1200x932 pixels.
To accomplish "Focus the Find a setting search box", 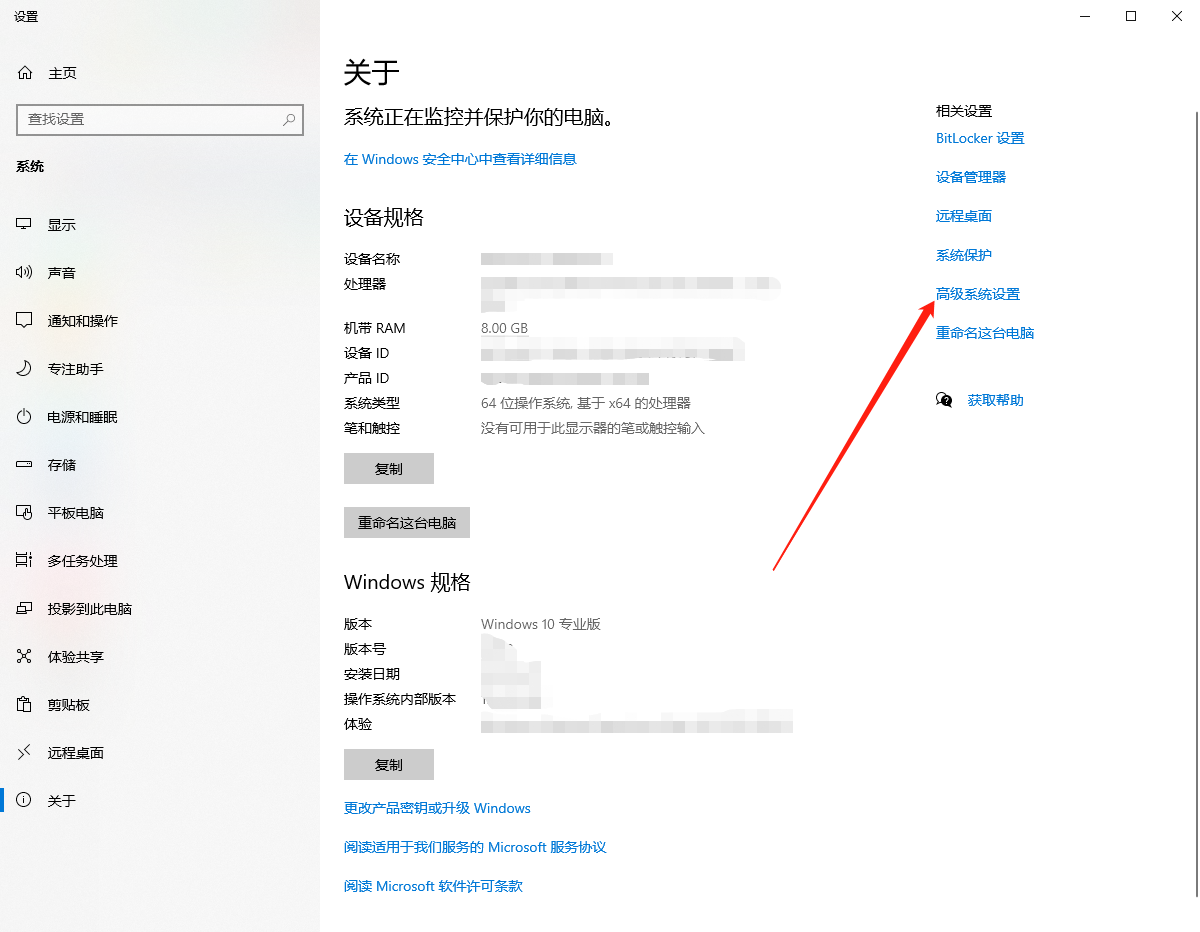I will pos(150,119).
